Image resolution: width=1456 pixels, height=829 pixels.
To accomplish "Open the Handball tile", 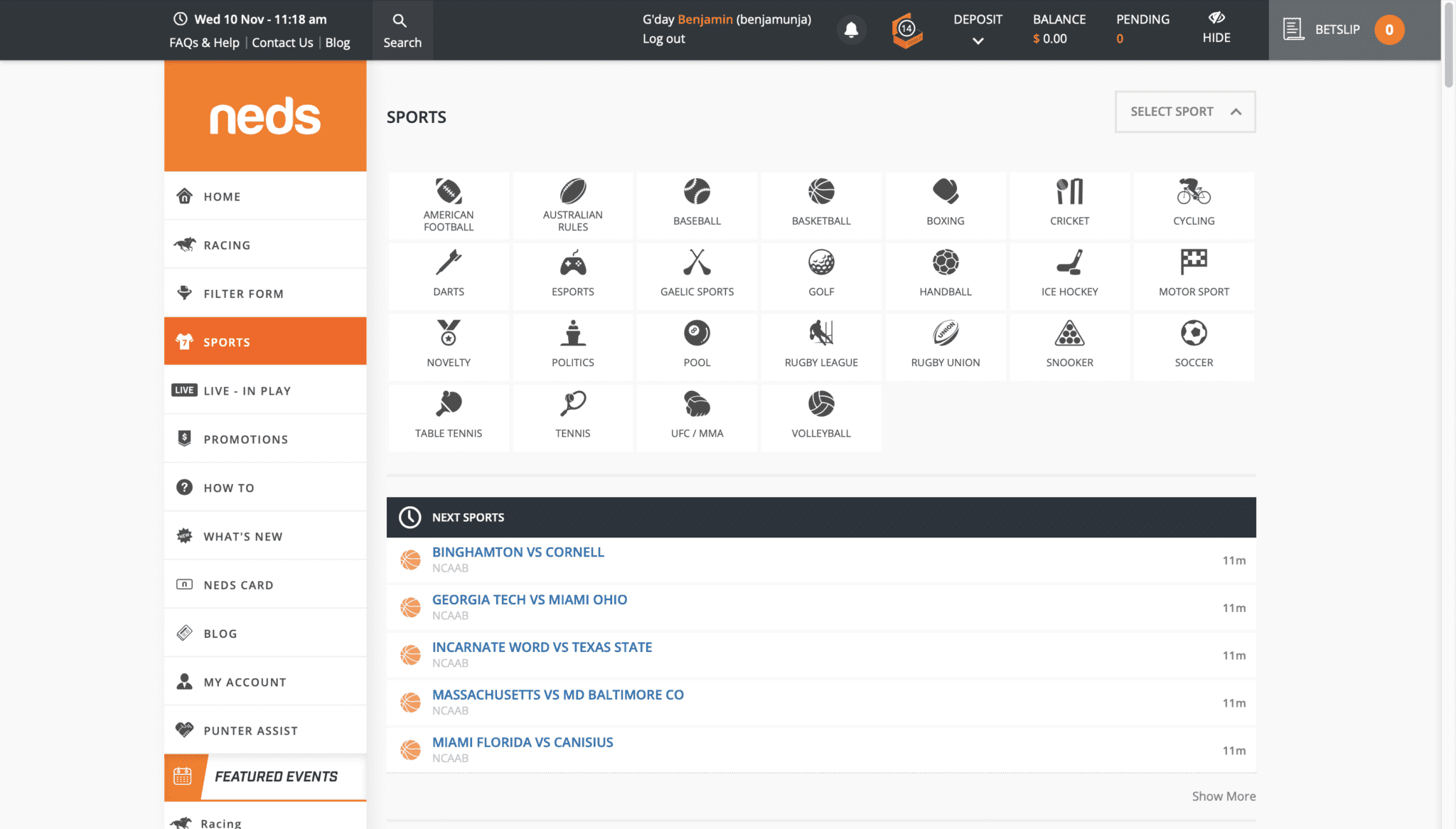I will [946, 276].
